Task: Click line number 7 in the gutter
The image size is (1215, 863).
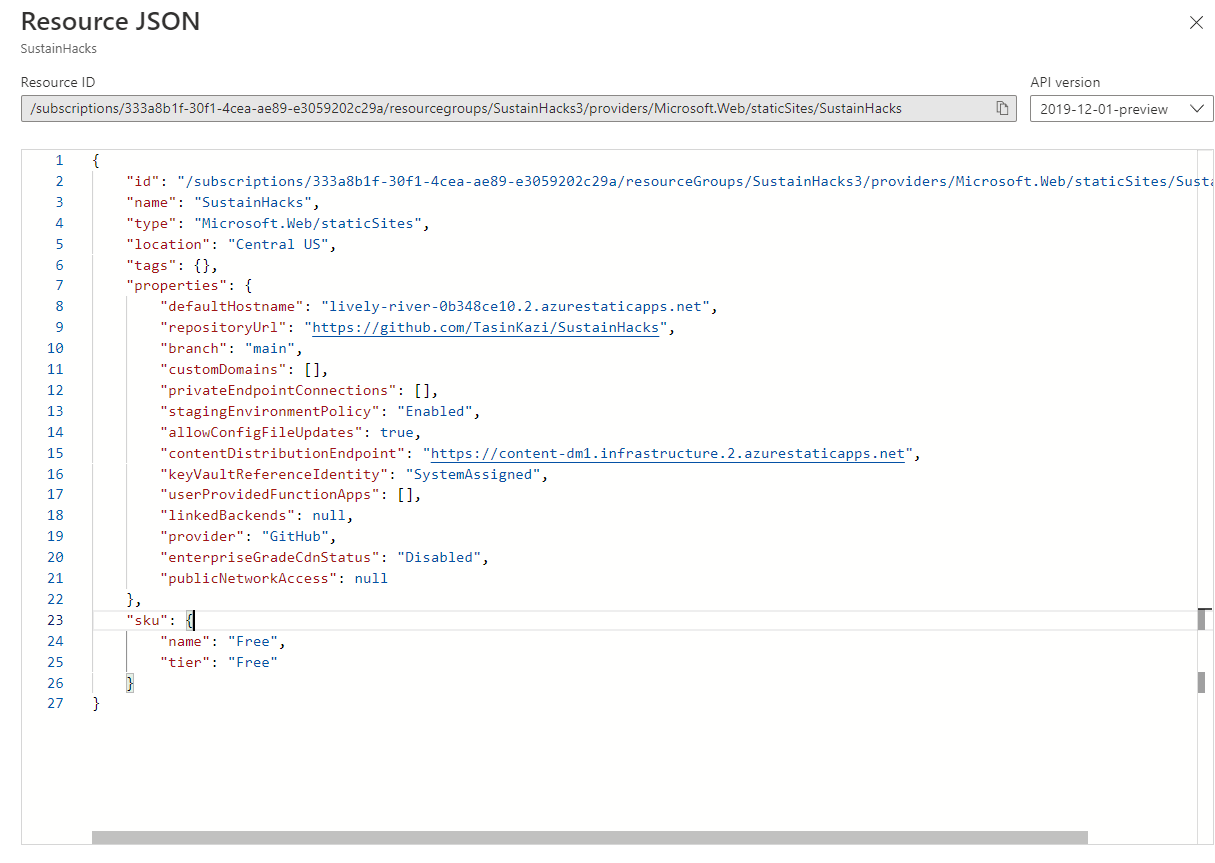Action: pos(59,285)
